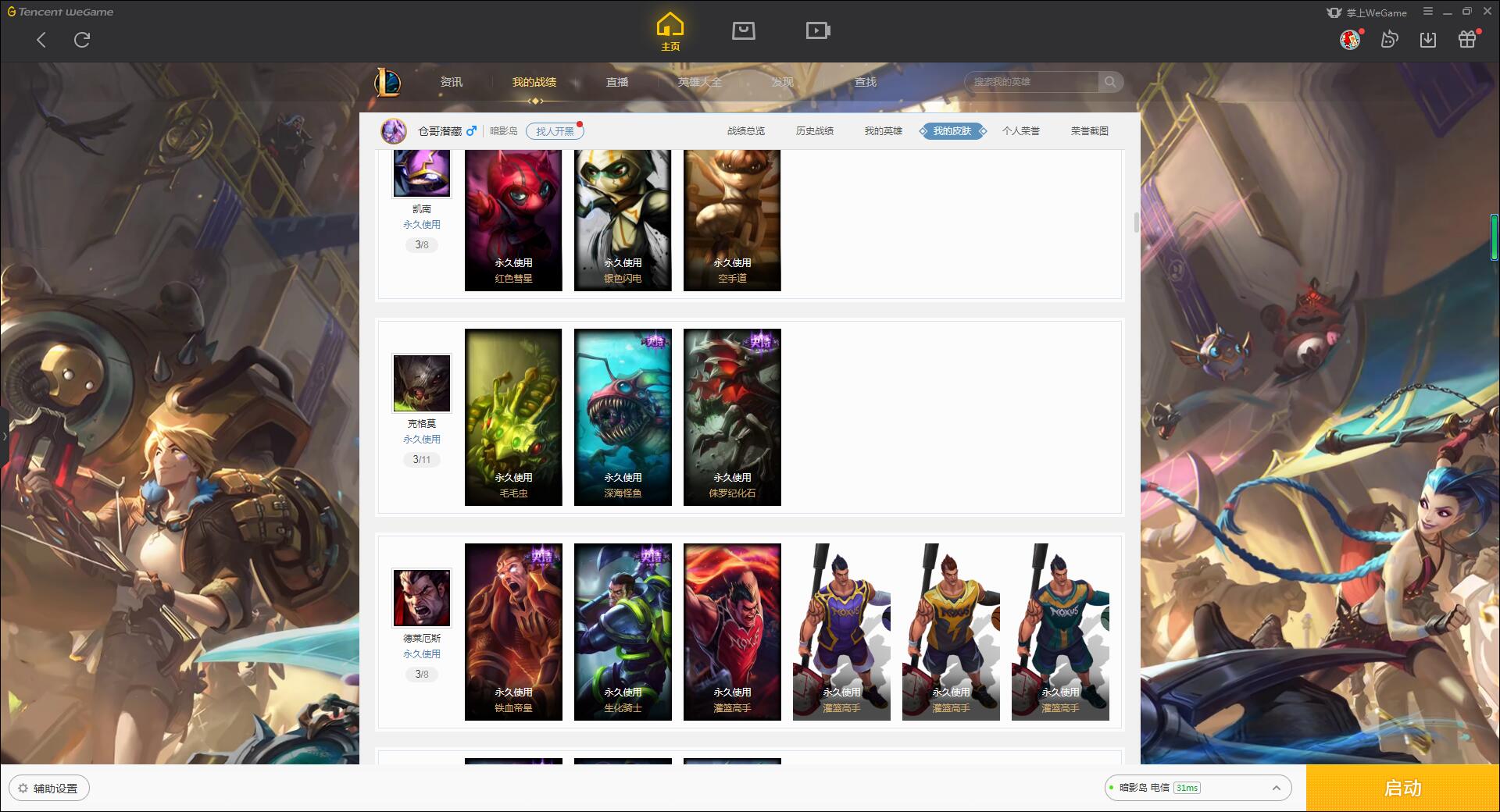Open the 我的战绩 tab

point(534,82)
